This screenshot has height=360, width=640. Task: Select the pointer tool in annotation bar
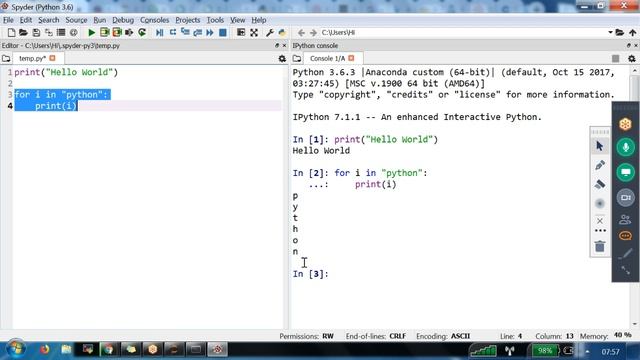600,146
